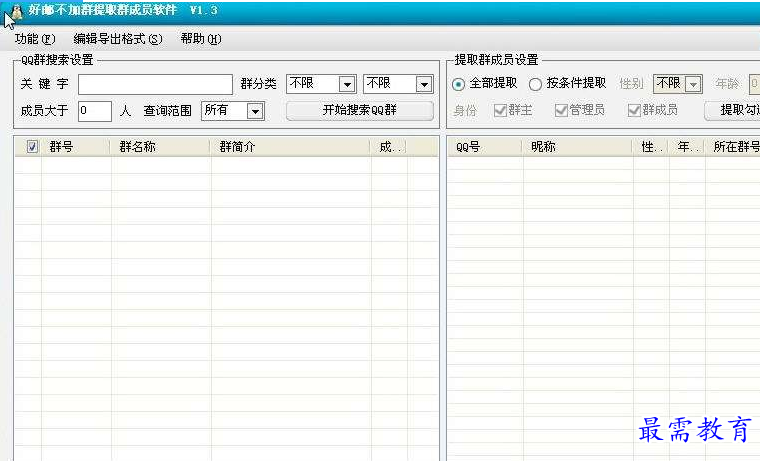This screenshot has height=461, width=760.
Task: Click the penguin app icon in title bar
Action: [16, 11]
